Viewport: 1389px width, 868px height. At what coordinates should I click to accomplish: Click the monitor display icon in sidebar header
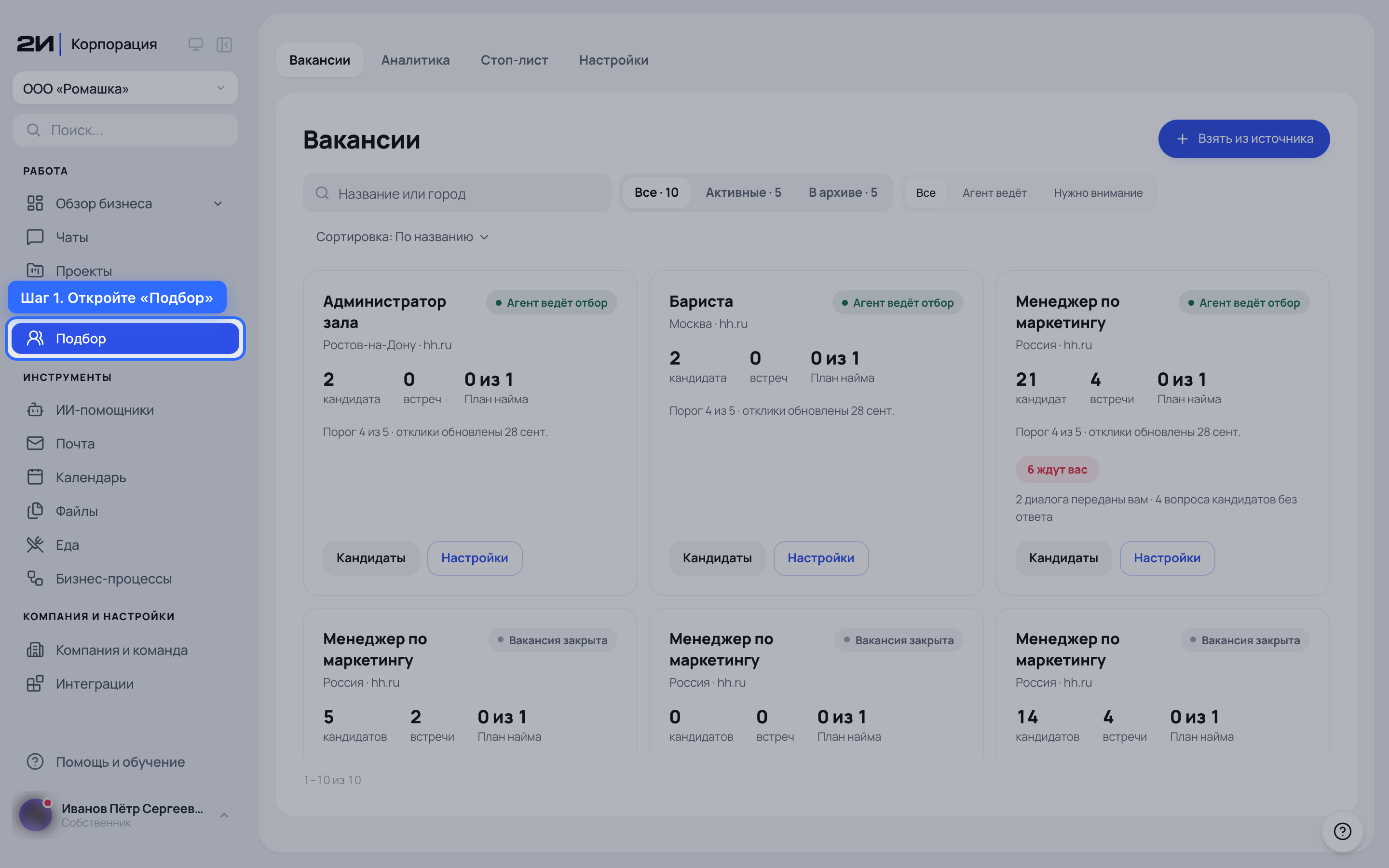click(196, 44)
